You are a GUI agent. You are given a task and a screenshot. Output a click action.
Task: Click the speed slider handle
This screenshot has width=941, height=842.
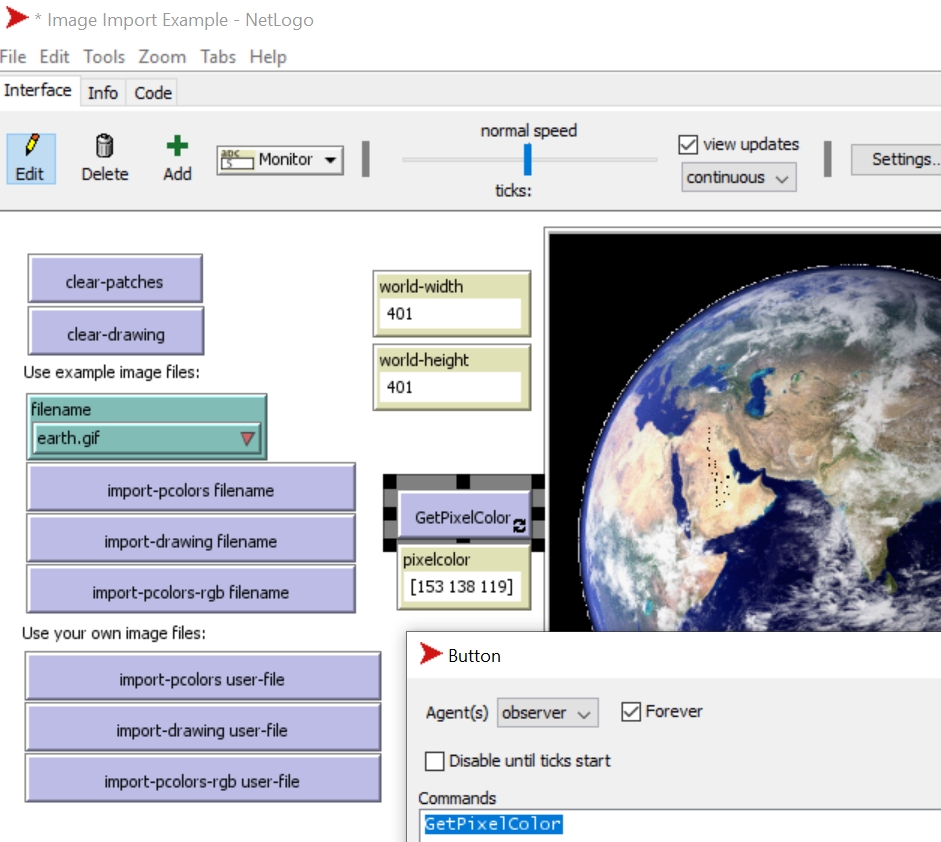[x=527, y=159]
